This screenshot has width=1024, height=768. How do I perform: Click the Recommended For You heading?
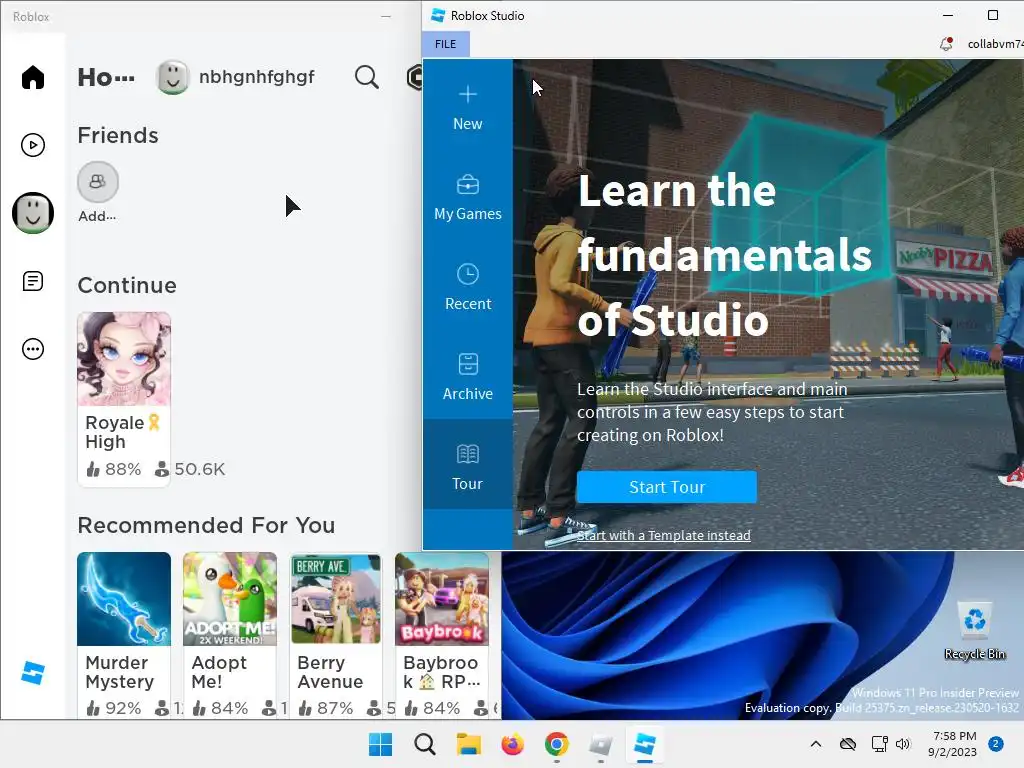[206, 525]
